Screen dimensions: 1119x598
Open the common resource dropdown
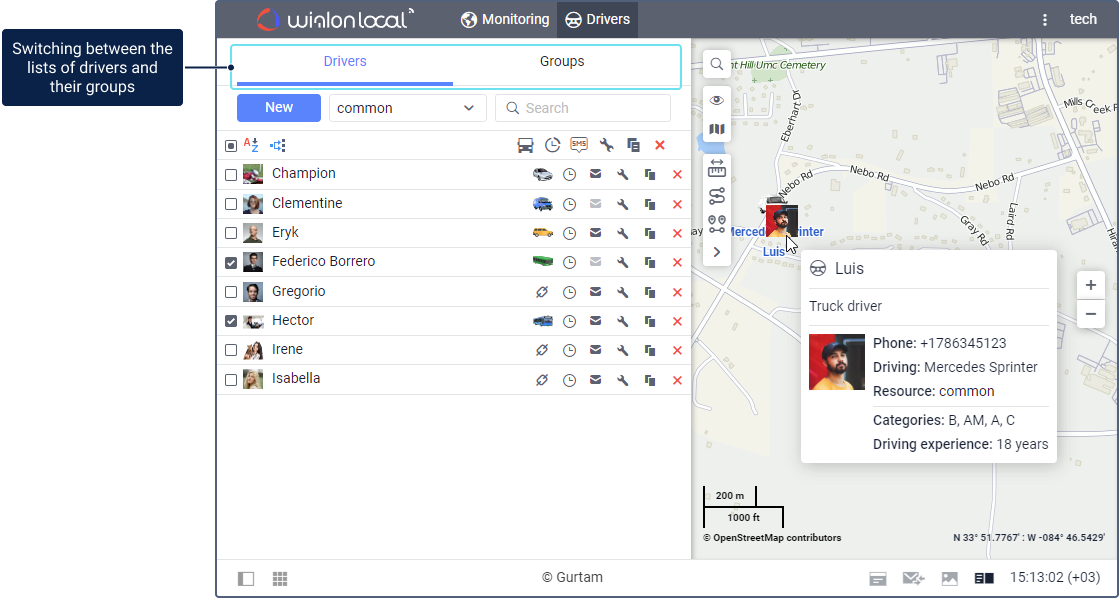407,108
